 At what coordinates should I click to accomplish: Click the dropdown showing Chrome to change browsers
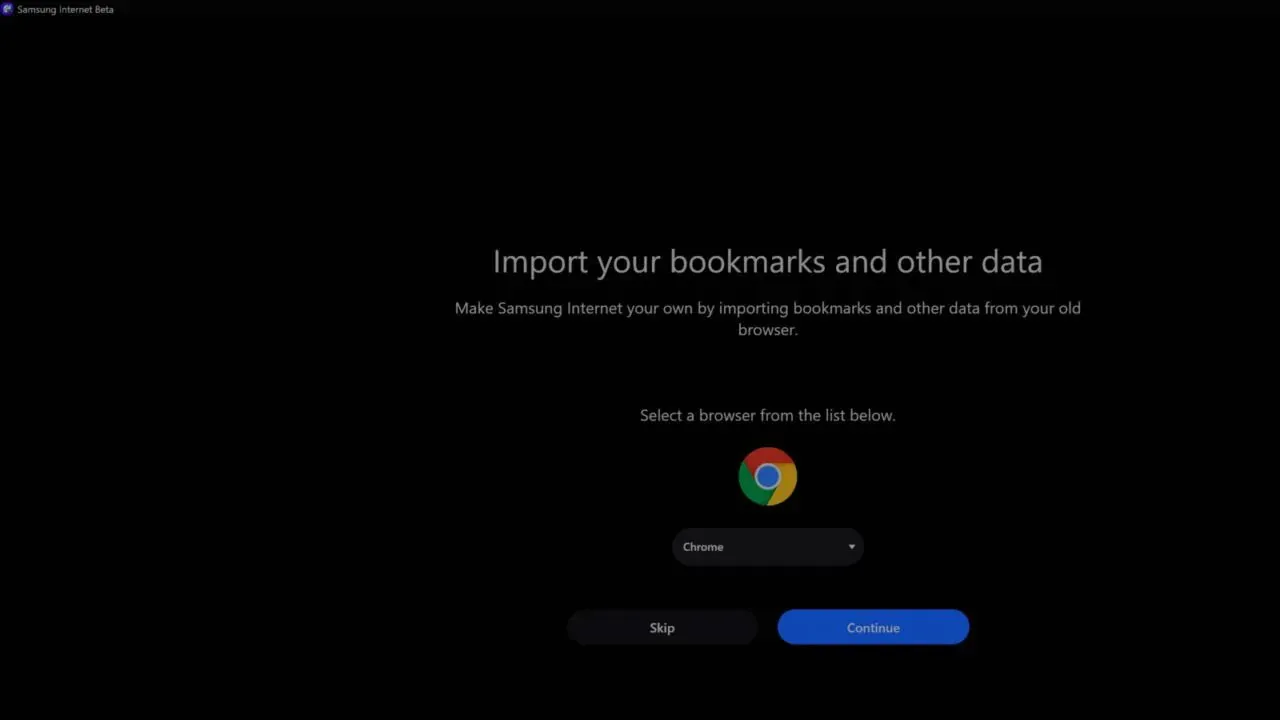click(767, 547)
